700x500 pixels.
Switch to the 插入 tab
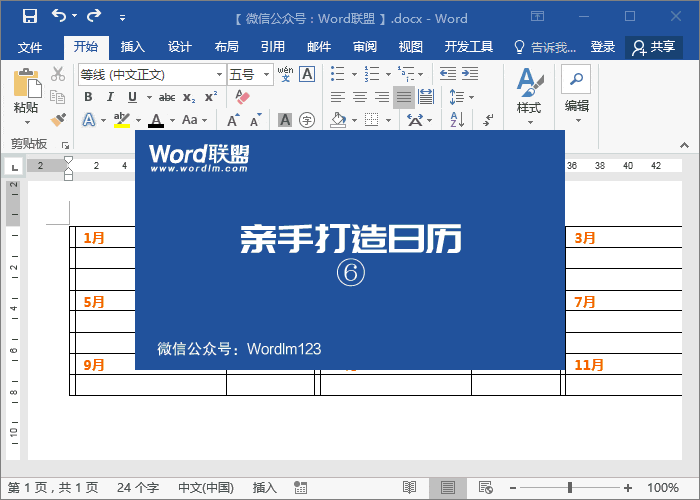point(133,46)
